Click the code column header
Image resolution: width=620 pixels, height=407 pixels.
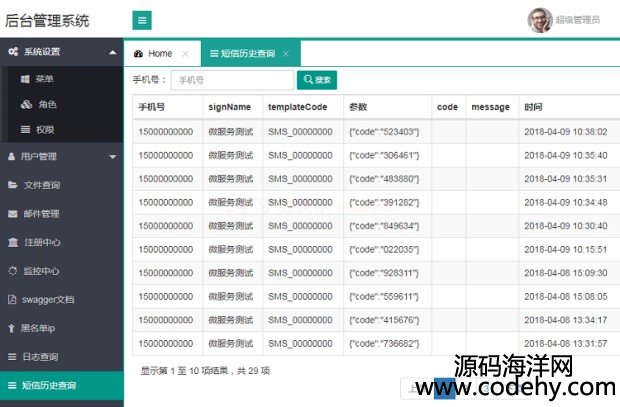pos(447,107)
